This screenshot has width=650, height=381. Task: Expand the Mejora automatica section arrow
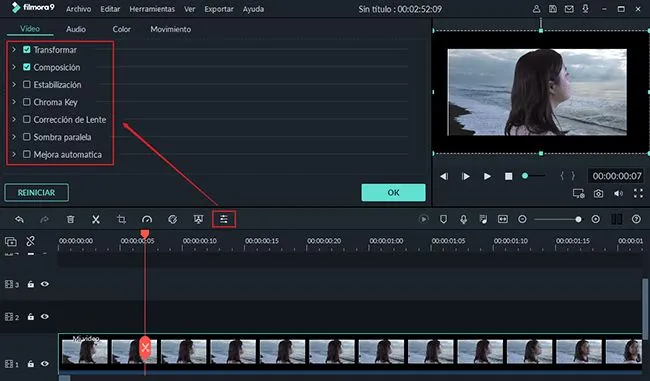(x=14, y=154)
